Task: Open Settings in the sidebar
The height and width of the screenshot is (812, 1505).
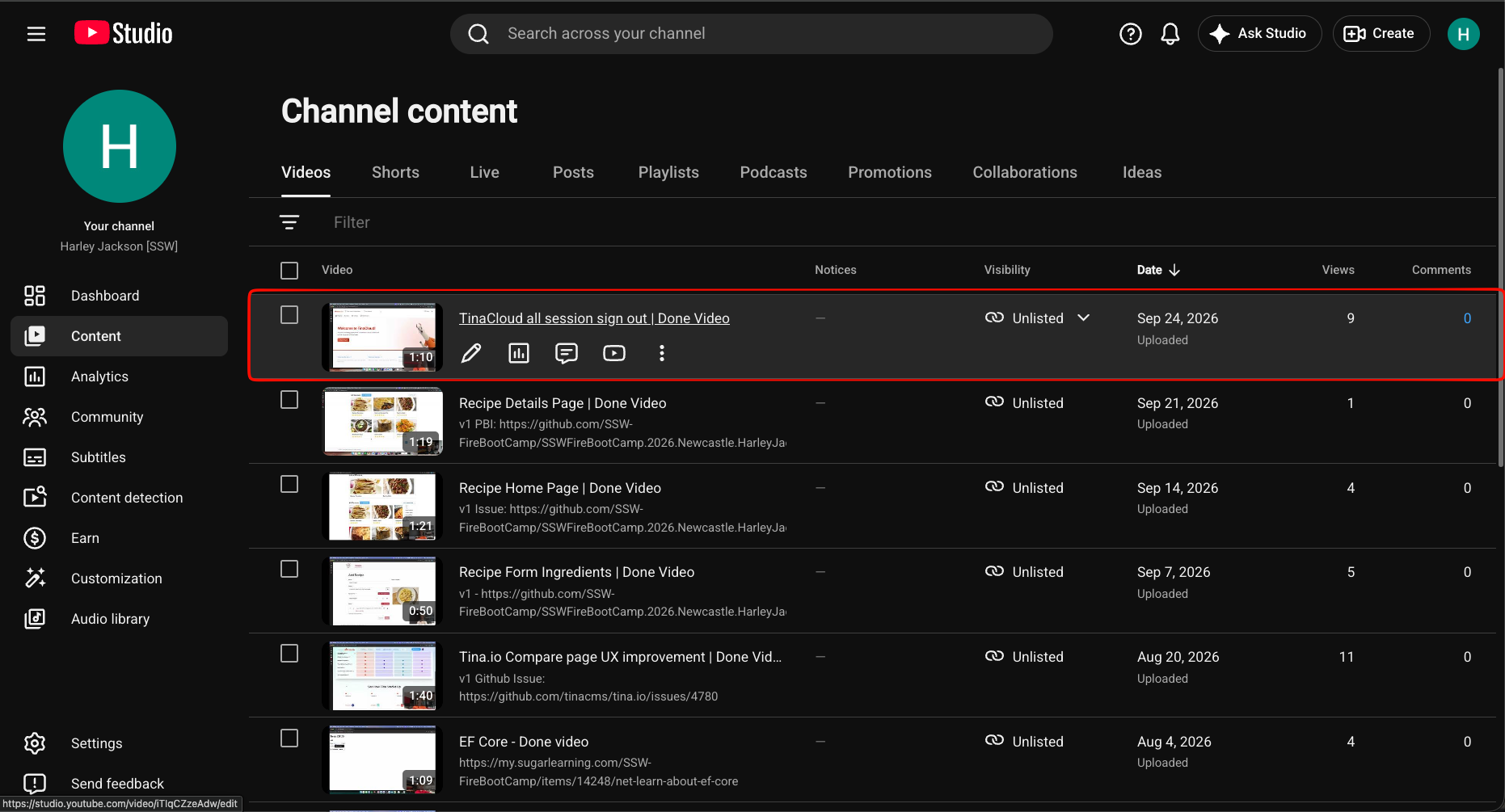Action: (120, 743)
